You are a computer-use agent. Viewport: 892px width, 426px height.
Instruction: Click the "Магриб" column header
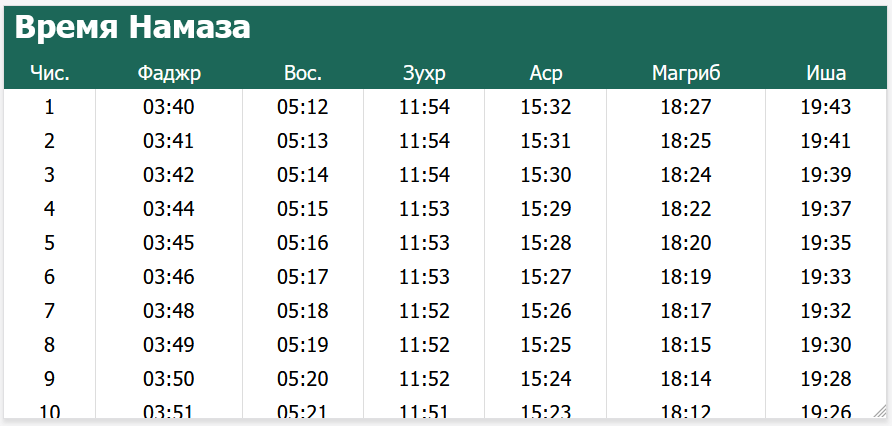[x=686, y=73]
